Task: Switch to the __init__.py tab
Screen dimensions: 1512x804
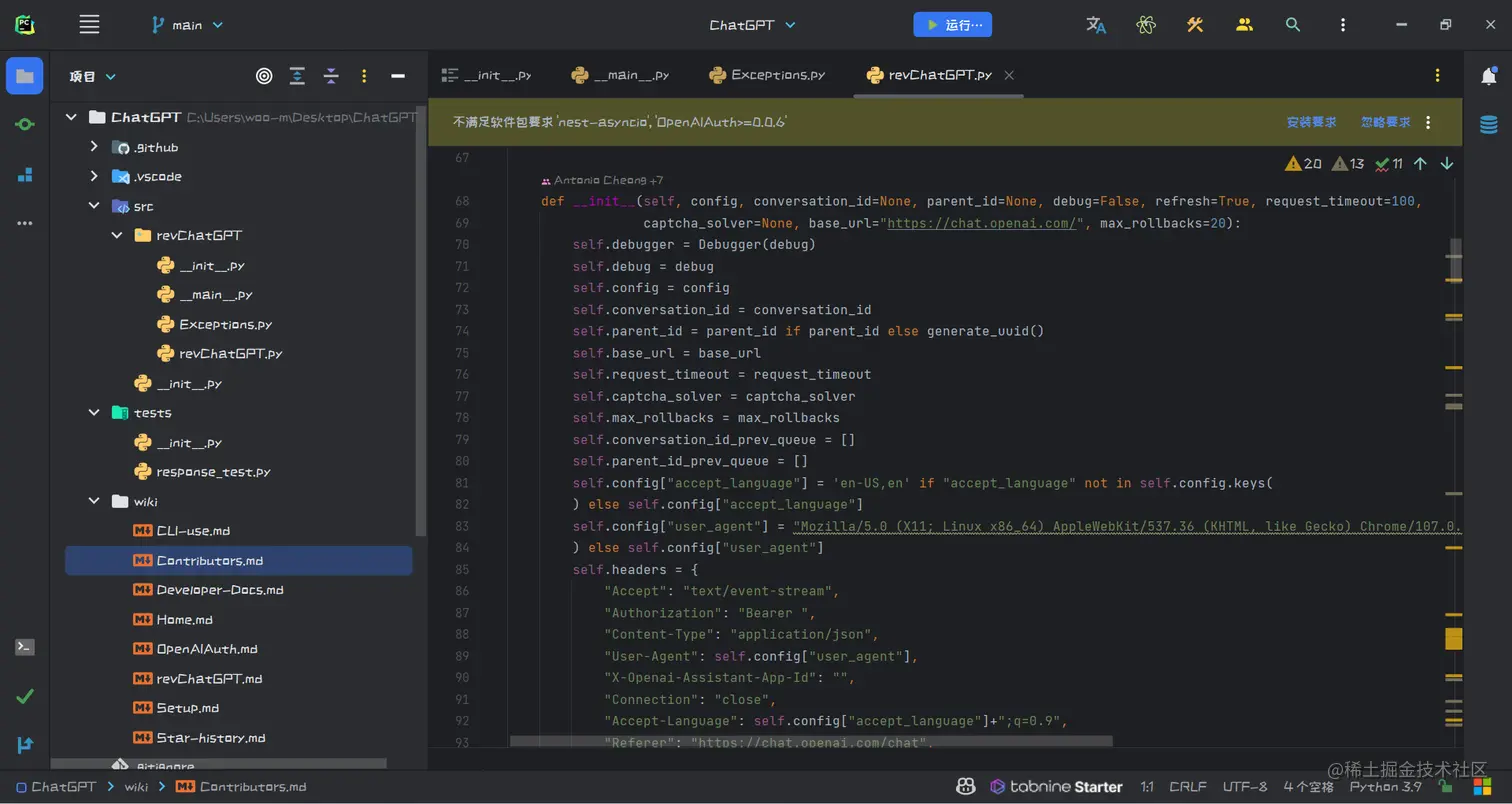Action: point(486,75)
